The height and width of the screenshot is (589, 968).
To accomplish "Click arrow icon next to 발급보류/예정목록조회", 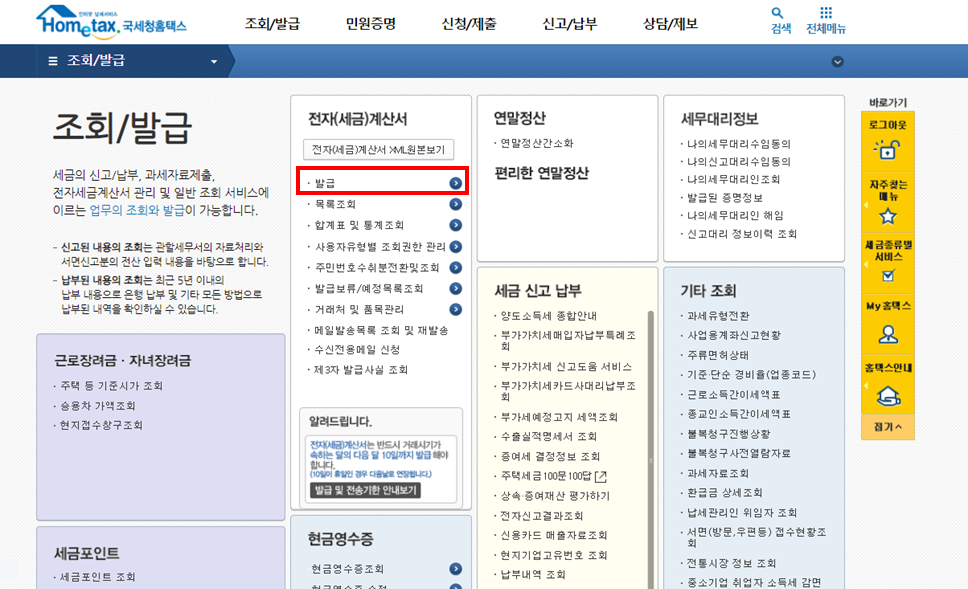I will 456,288.
